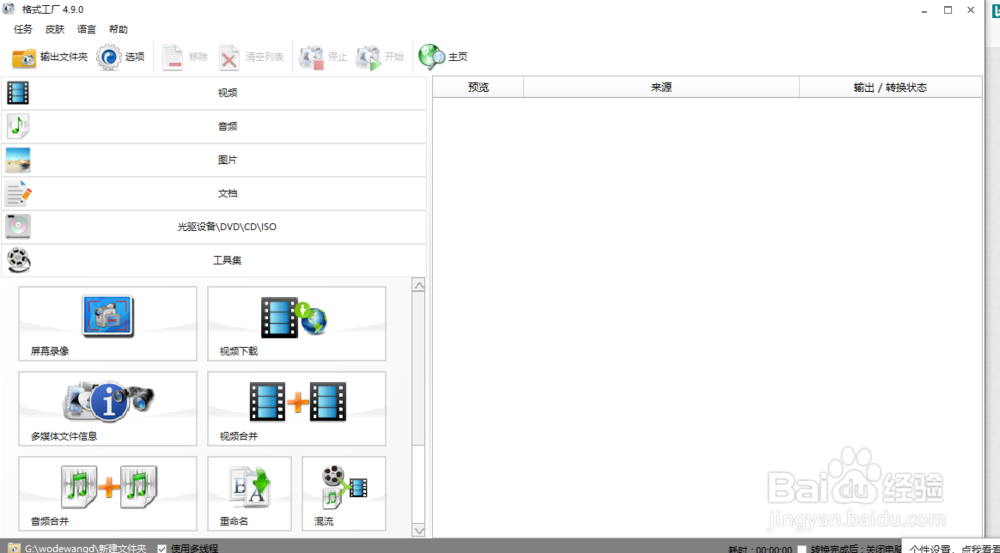Click the 输出 / 转换状态 column header
The image size is (1000, 553).
(890, 87)
